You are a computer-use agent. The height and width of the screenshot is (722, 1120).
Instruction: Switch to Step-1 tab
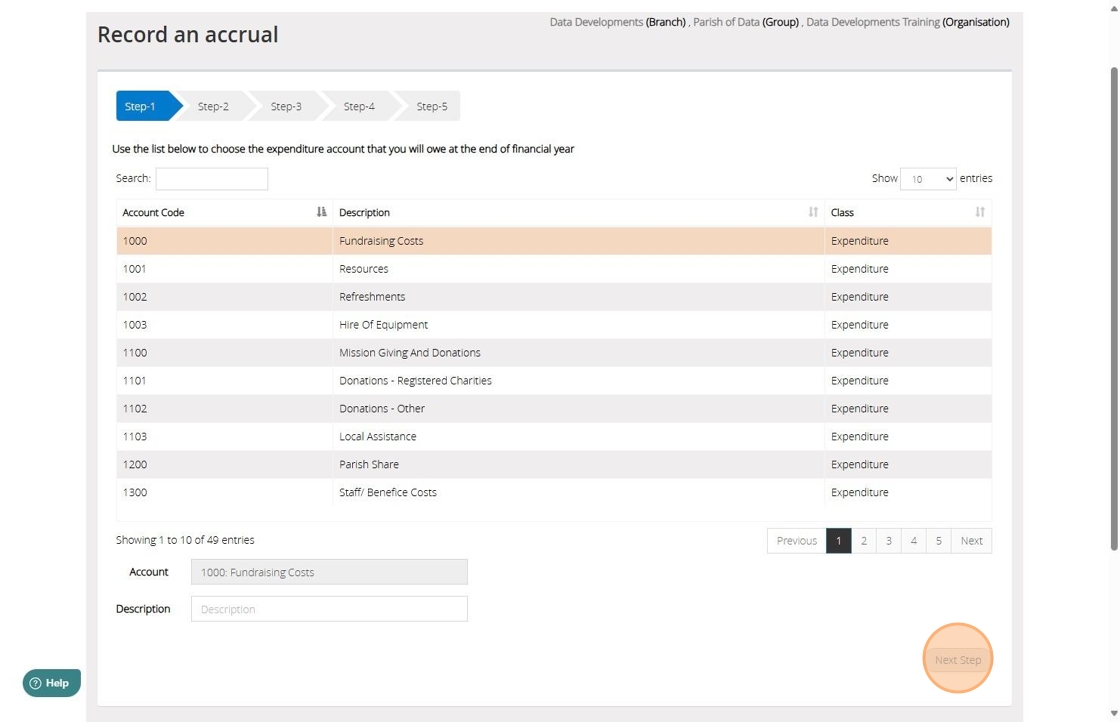point(143,106)
